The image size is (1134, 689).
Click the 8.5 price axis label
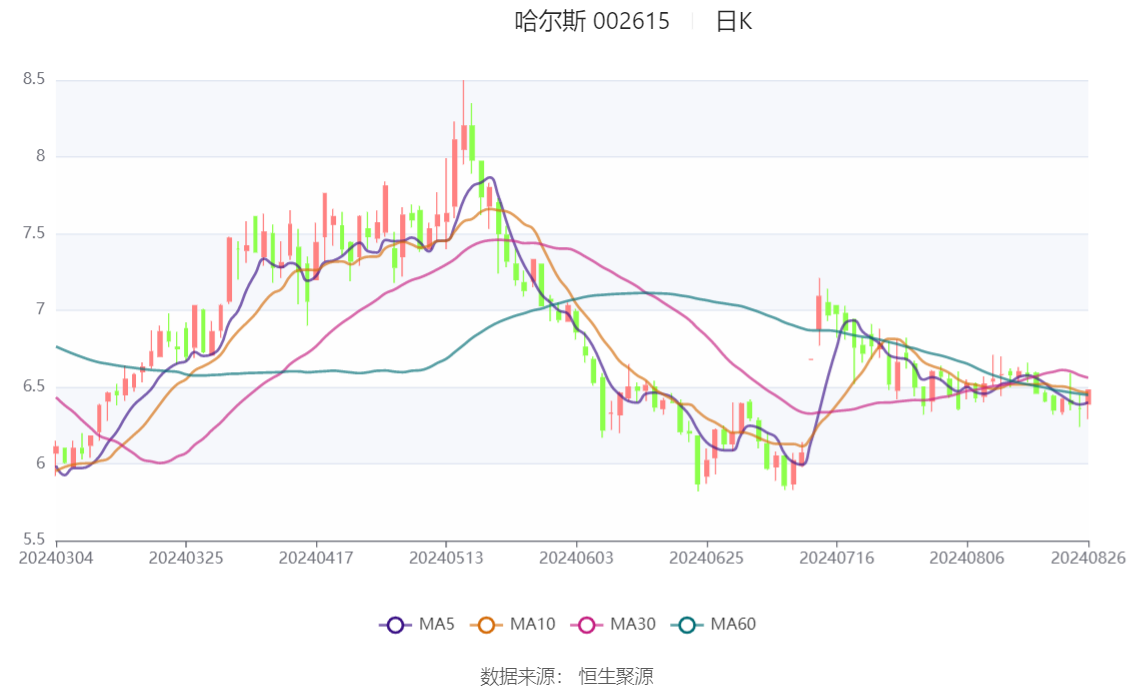click(33, 79)
